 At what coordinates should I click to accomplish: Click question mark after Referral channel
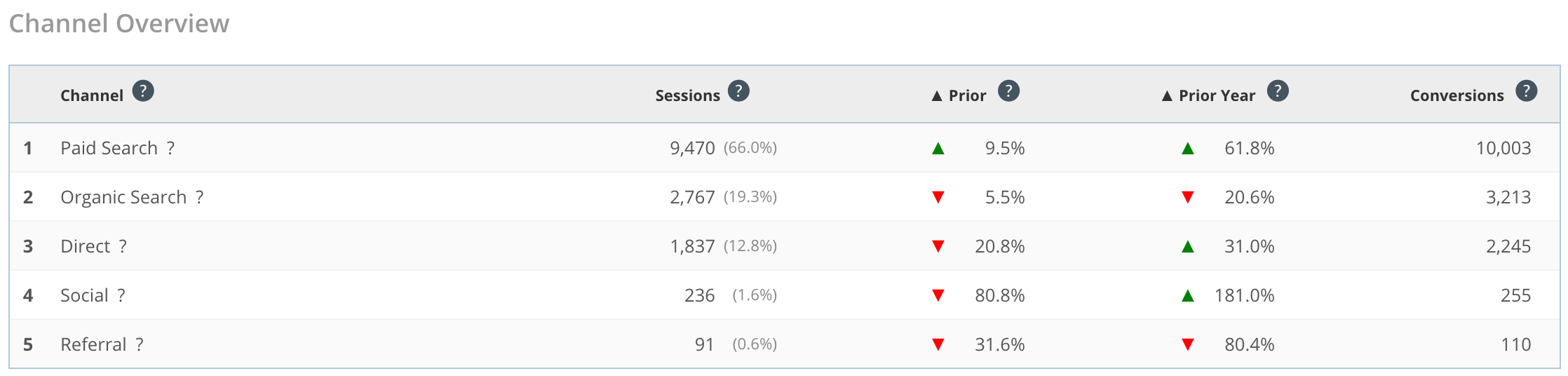pos(140,344)
